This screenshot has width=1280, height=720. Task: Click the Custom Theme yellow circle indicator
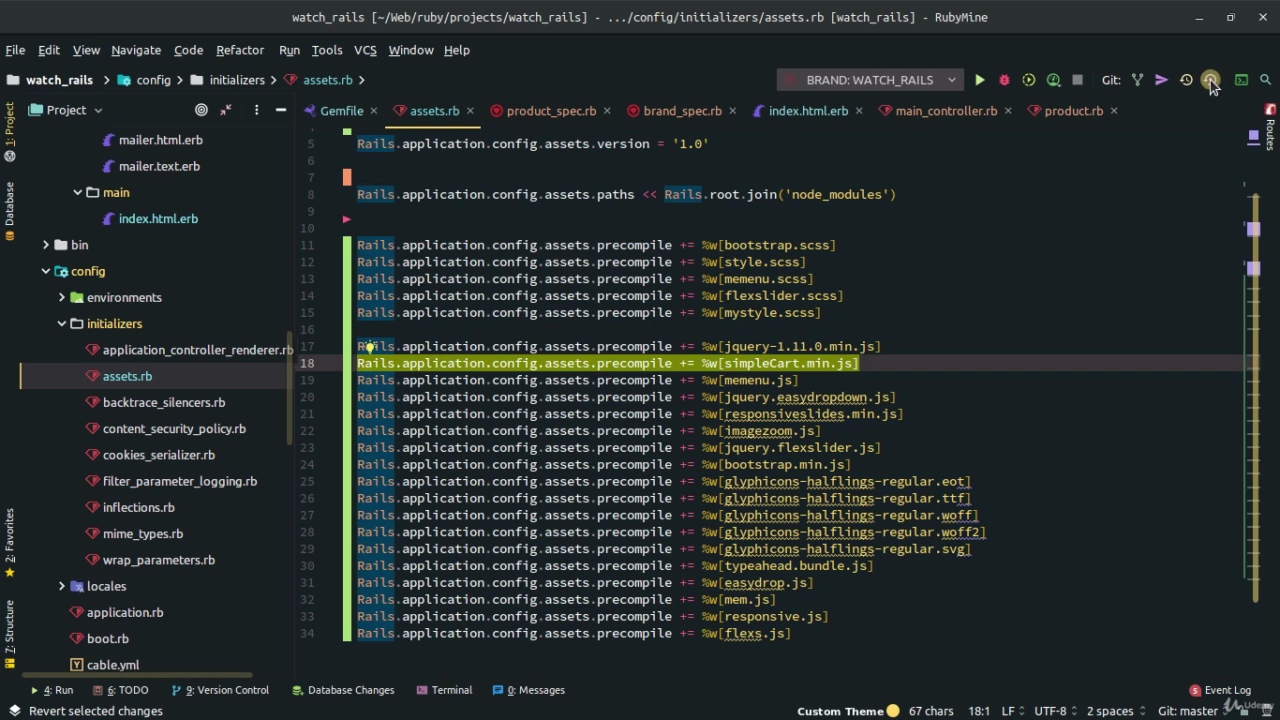893,711
